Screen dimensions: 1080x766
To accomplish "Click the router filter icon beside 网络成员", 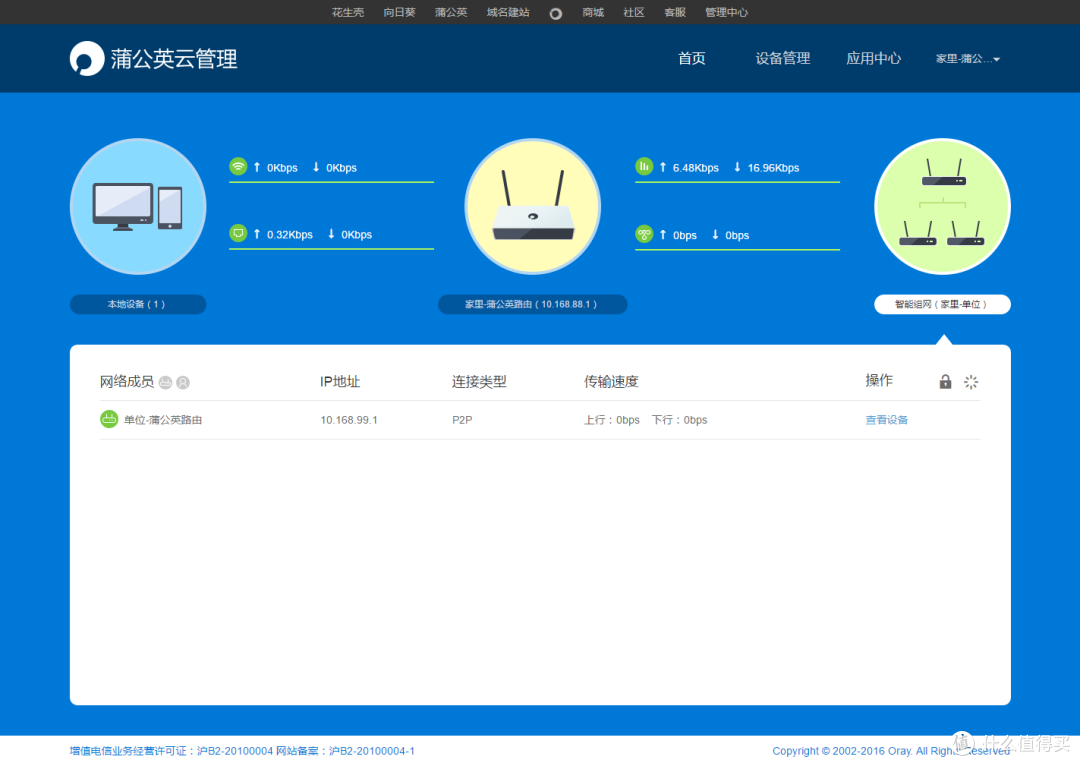I will (x=165, y=382).
